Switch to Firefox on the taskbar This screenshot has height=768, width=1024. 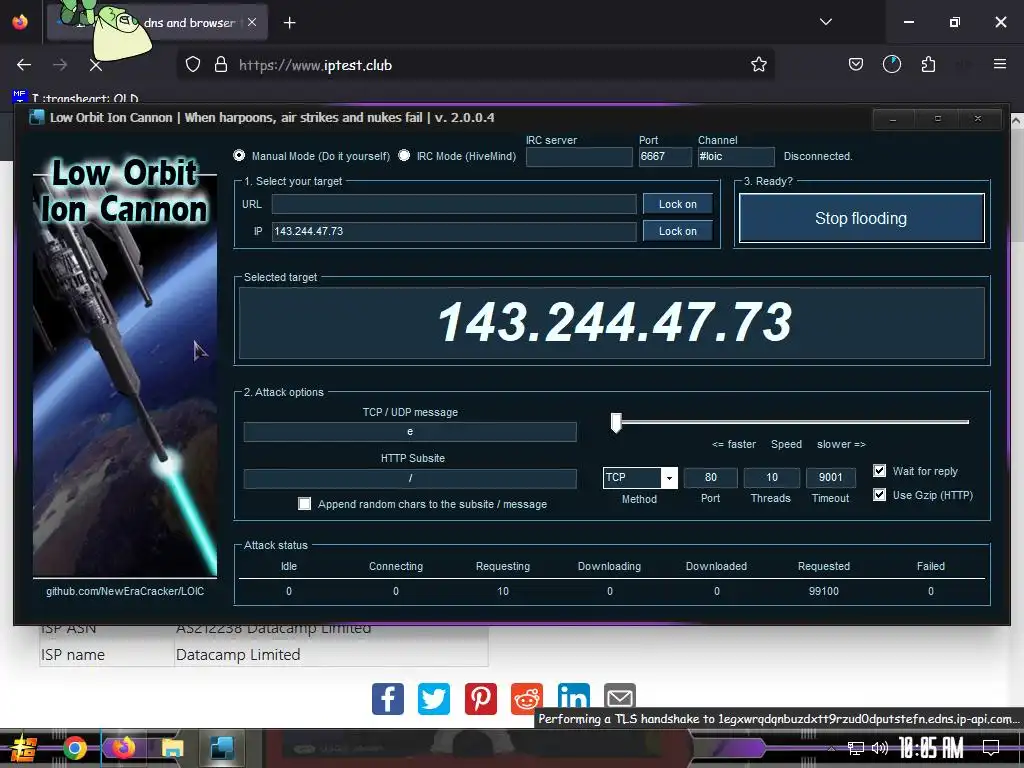[123, 748]
